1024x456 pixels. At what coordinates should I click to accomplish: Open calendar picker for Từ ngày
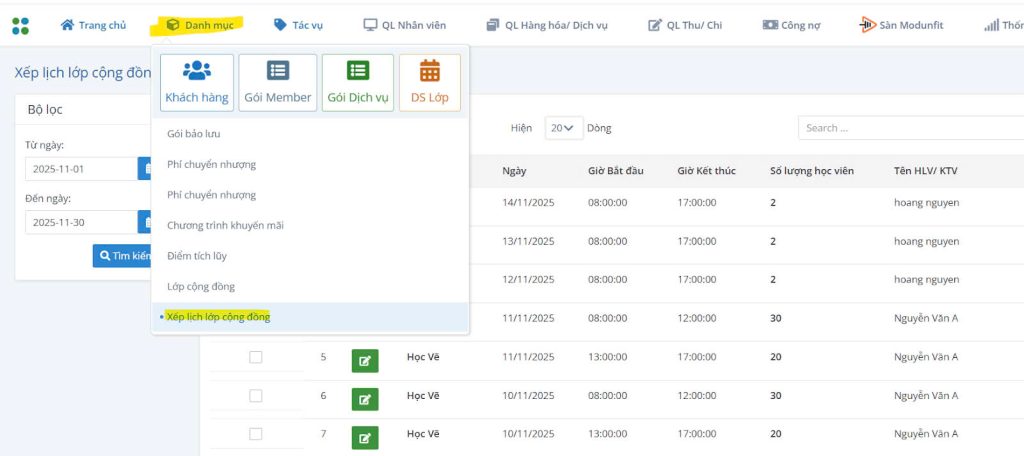click(146, 169)
